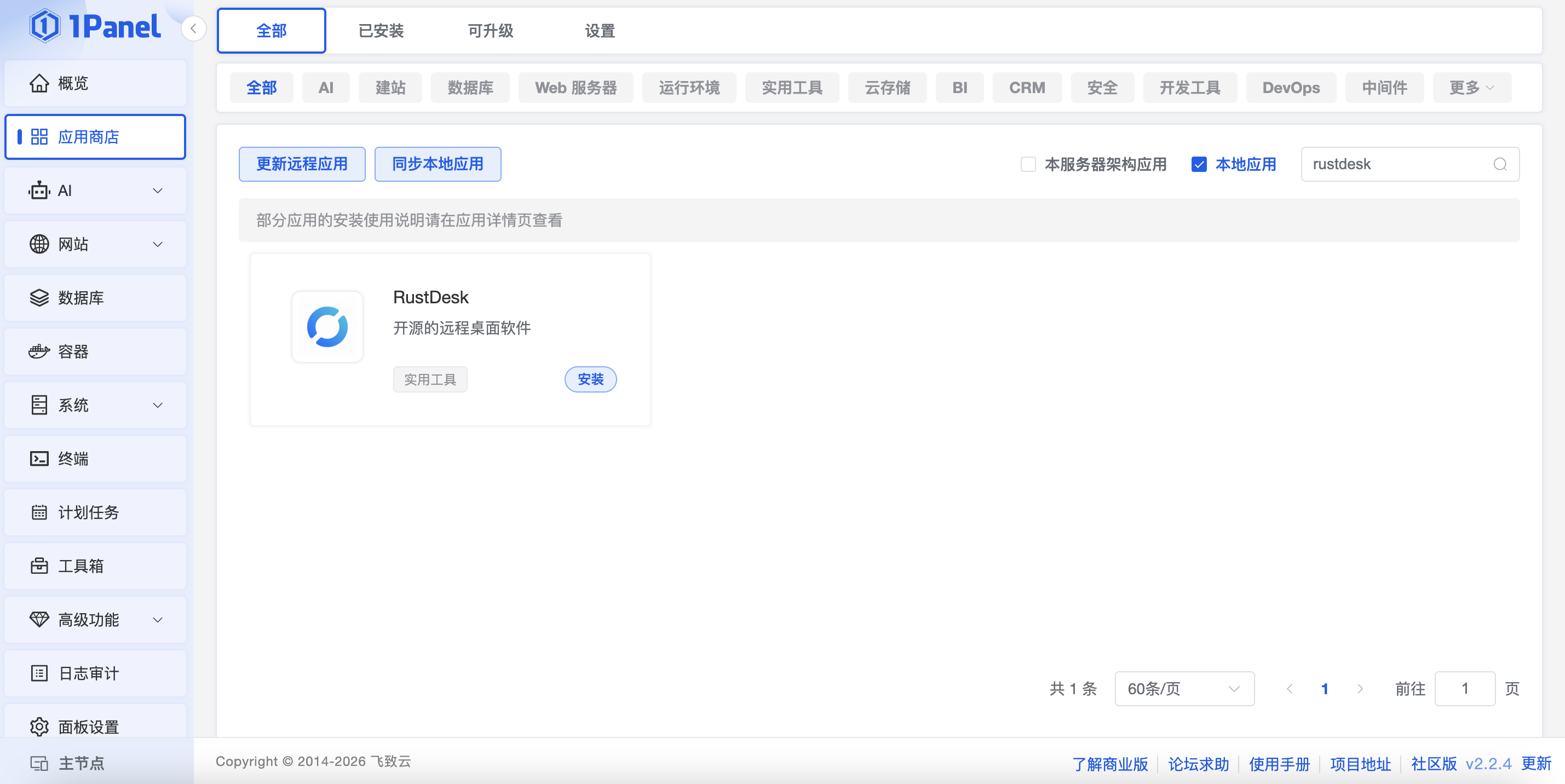Click the system server icon

[39, 405]
